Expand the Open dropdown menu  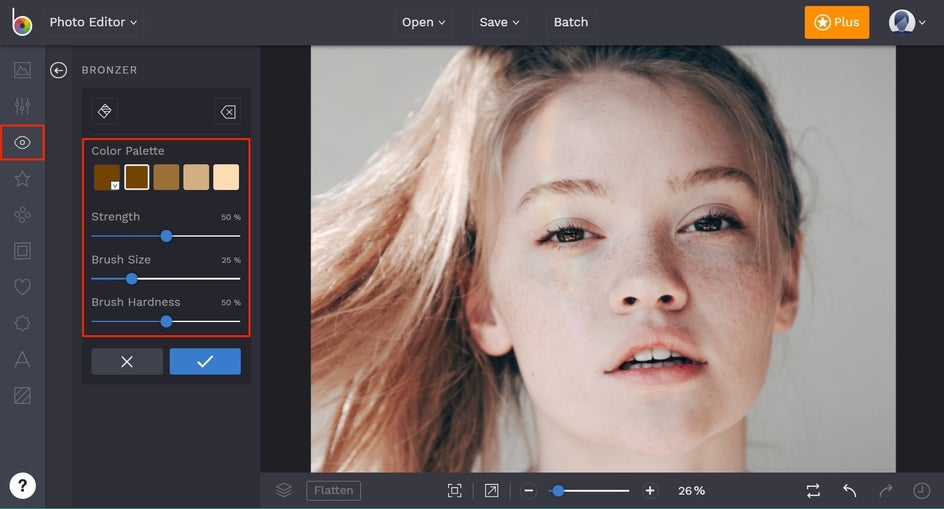coord(424,22)
